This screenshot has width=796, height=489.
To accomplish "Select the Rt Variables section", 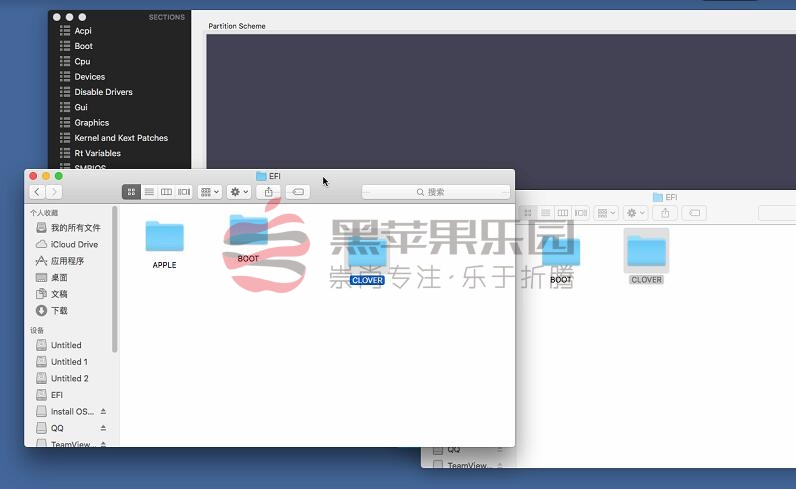I will click(97, 153).
